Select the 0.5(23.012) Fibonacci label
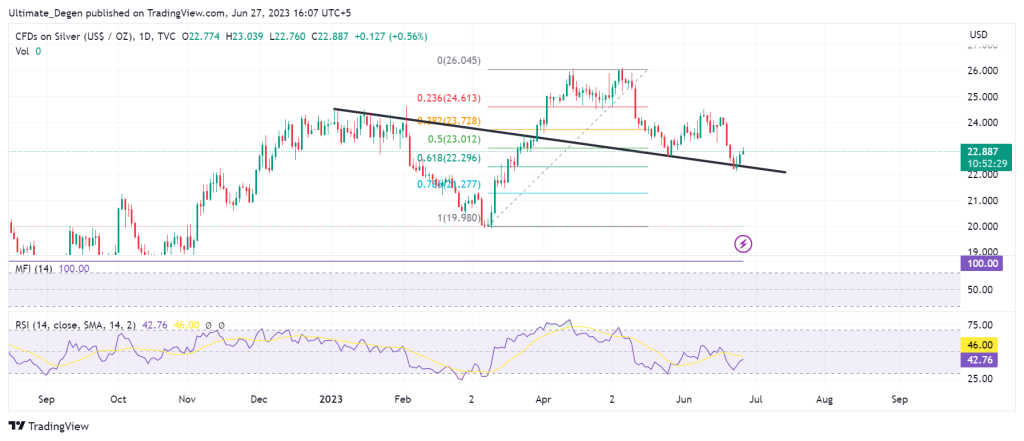 click(x=455, y=139)
